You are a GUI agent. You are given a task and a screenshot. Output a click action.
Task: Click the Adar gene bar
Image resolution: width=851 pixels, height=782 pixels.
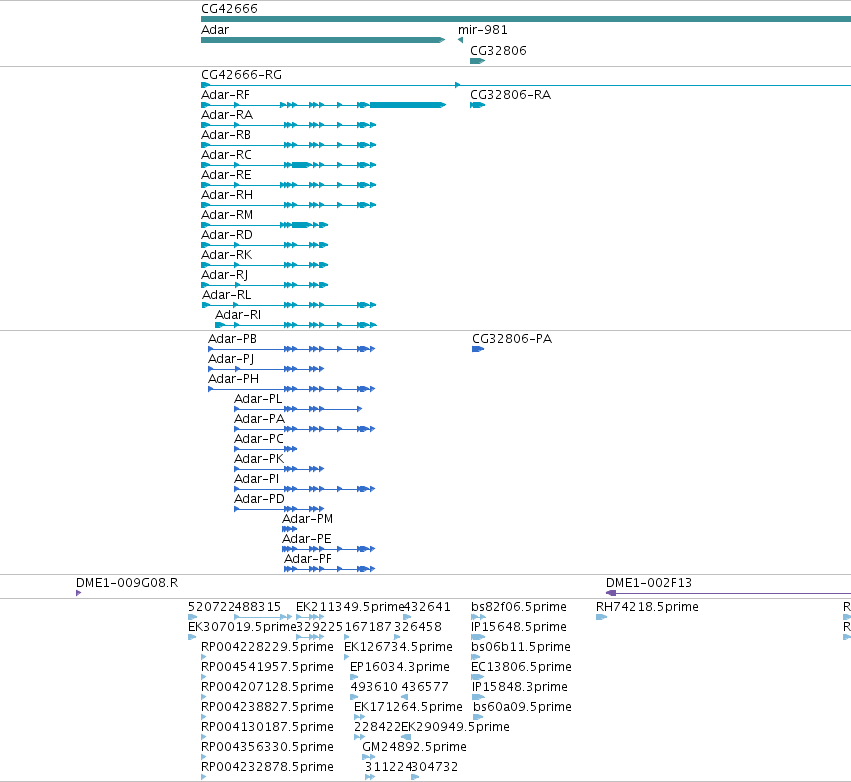click(323, 40)
